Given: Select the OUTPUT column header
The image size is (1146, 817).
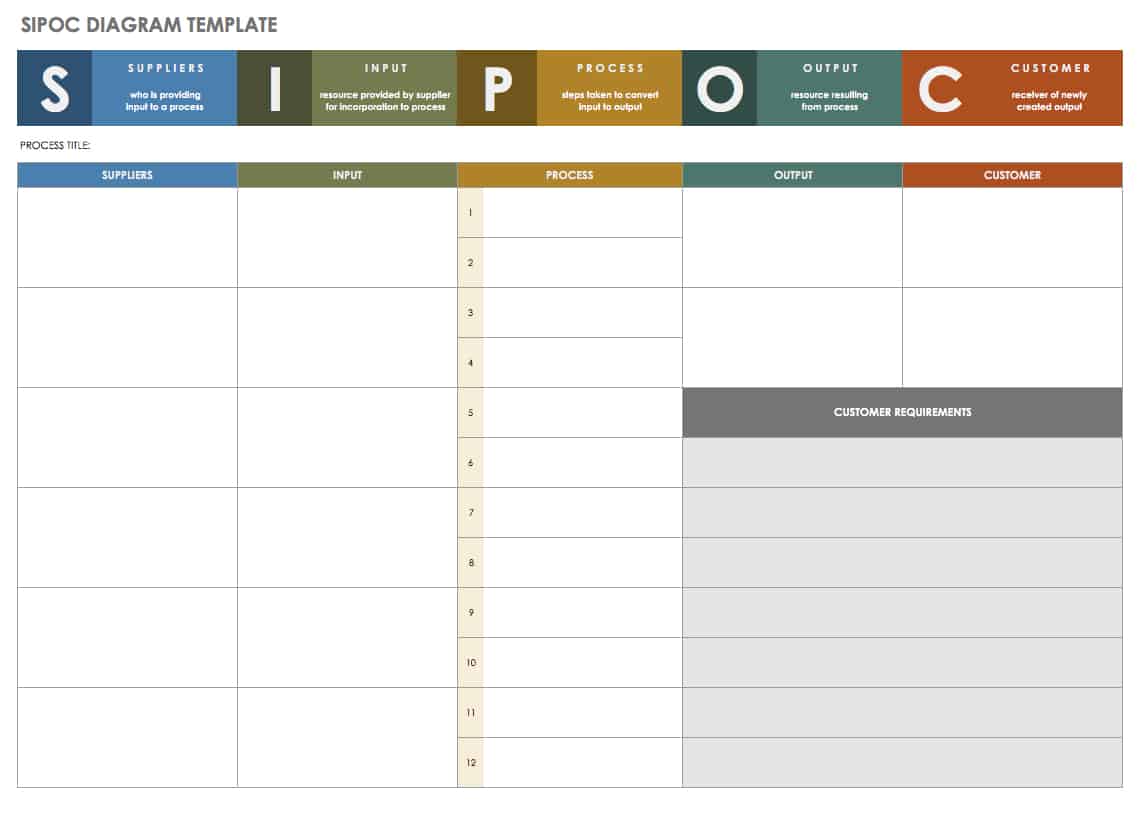Looking at the screenshot, I should click(793, 175).
